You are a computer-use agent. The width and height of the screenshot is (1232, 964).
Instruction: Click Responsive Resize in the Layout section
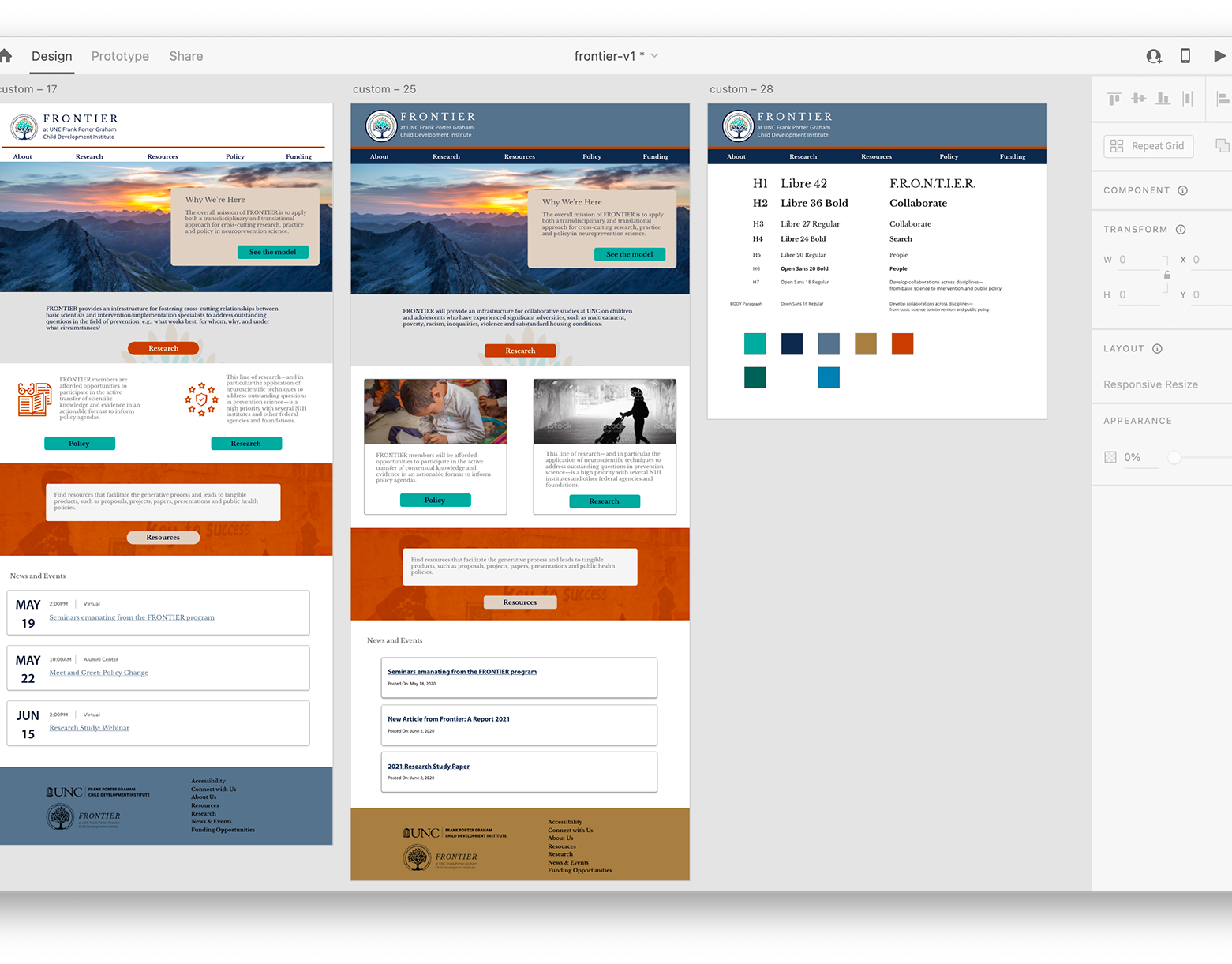[x=1151, y=384]
